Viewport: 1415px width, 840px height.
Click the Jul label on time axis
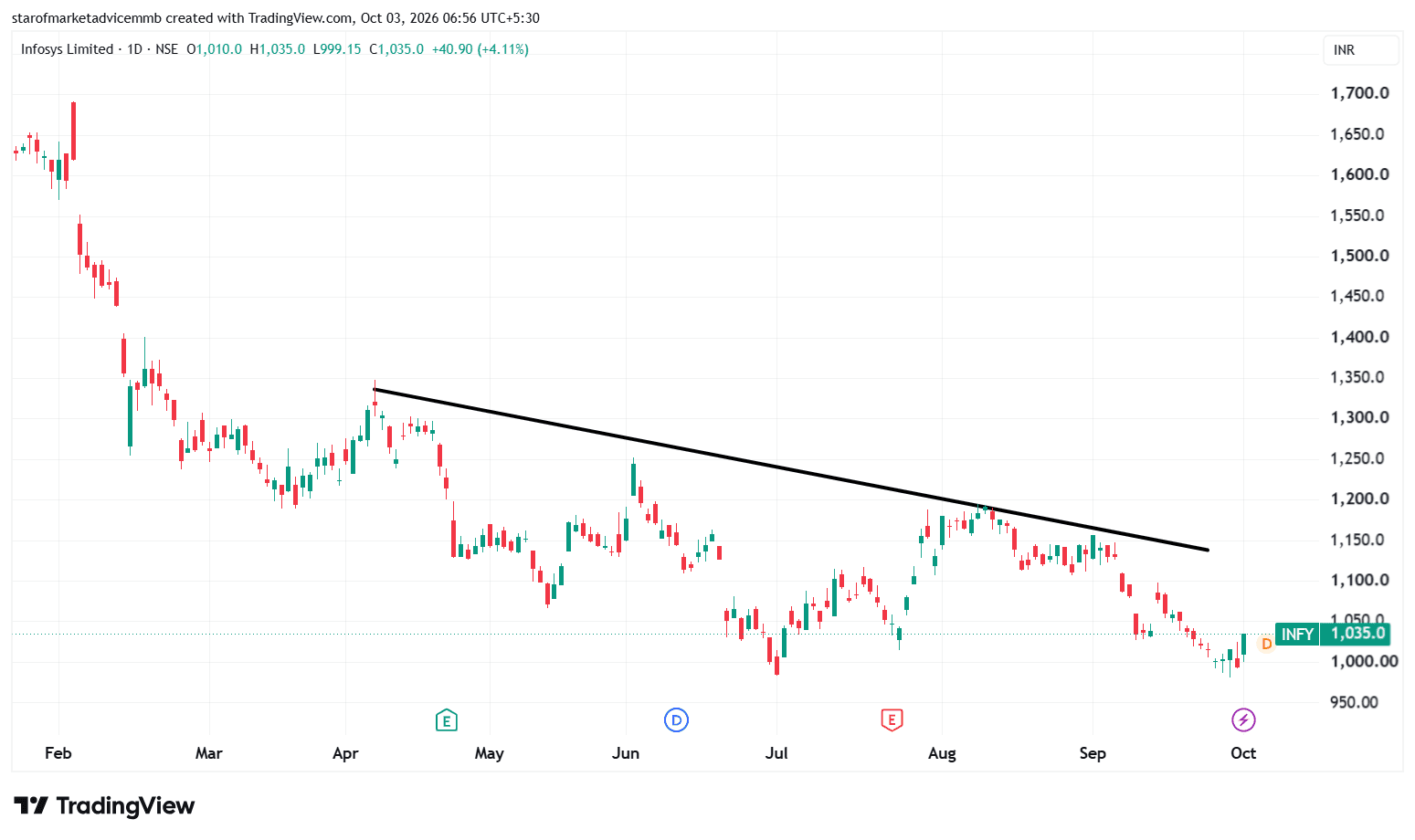click(776, 753)
